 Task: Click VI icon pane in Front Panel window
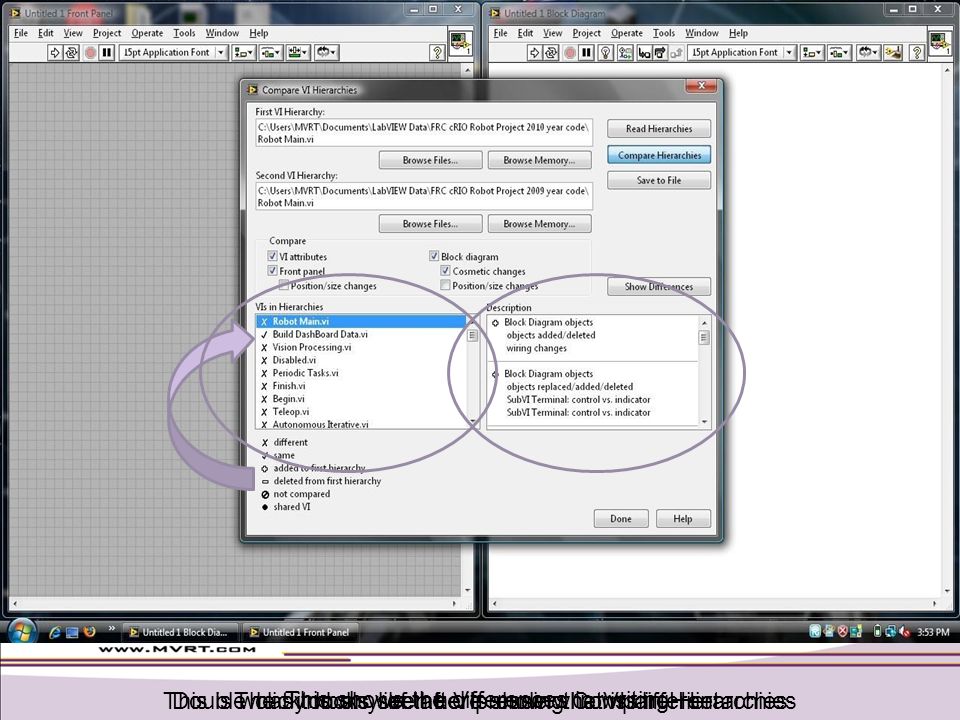coord(460,43)
